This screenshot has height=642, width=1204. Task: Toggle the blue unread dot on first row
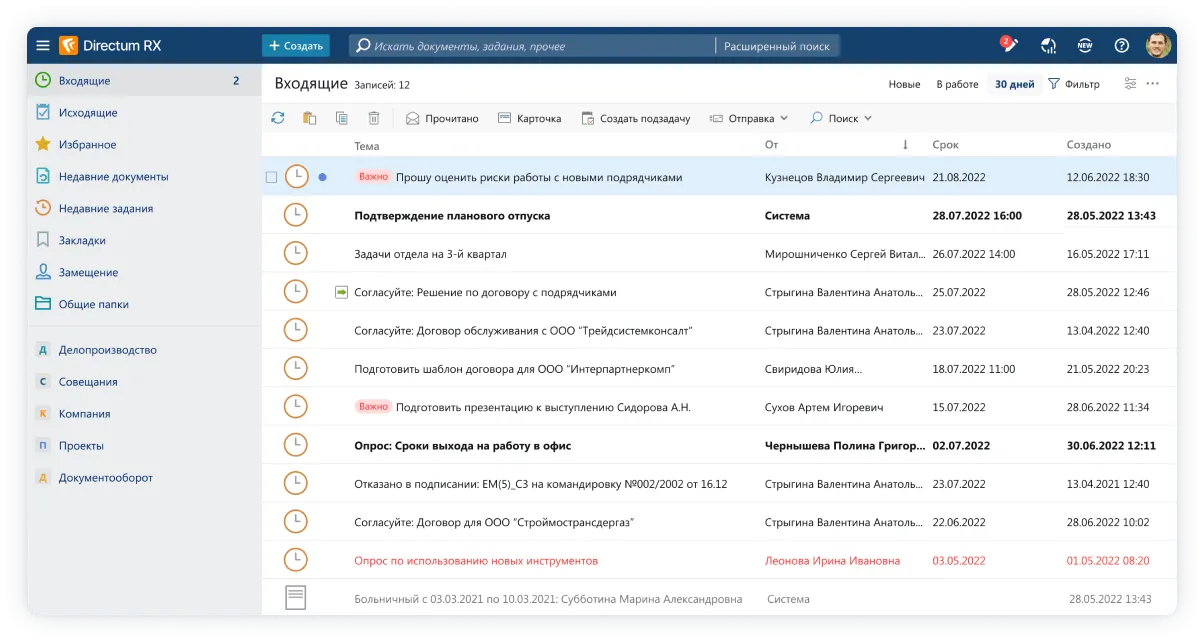click(322, 177)
